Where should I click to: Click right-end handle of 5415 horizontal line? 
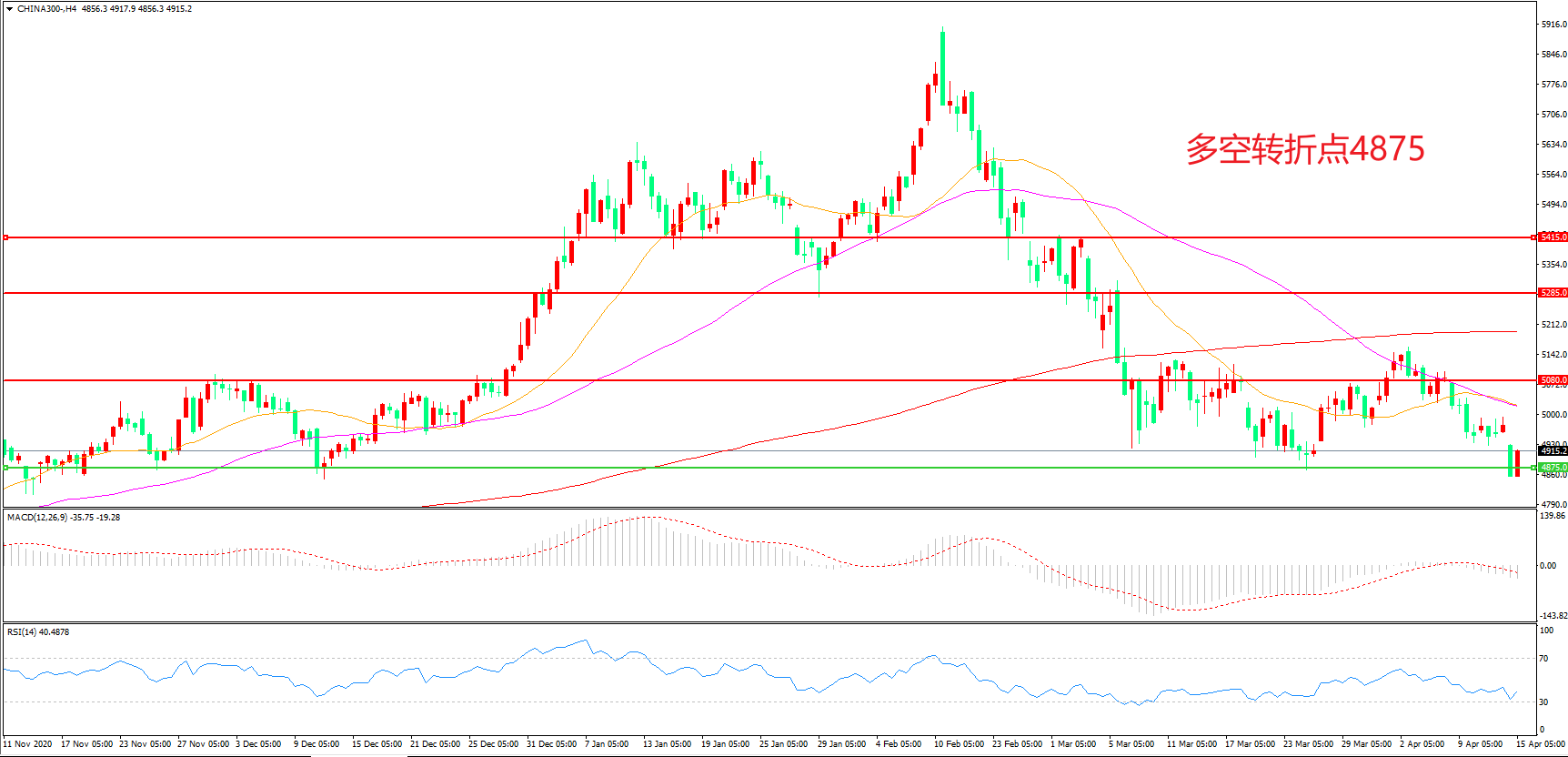[1533, 237]
